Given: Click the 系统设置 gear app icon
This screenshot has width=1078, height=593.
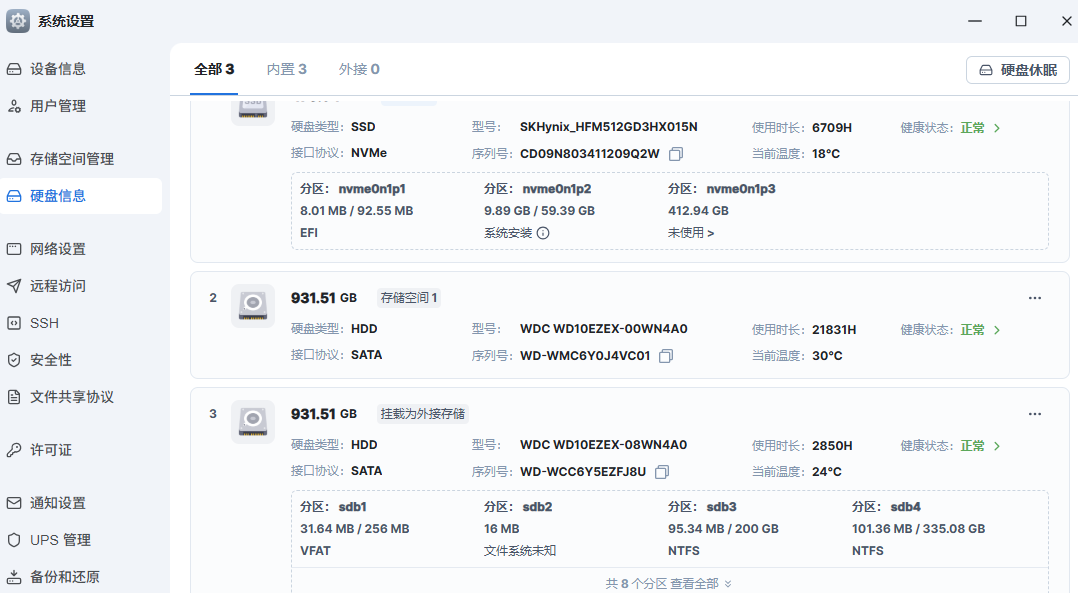Looking at the screenshot, I should tap(18, 21).
